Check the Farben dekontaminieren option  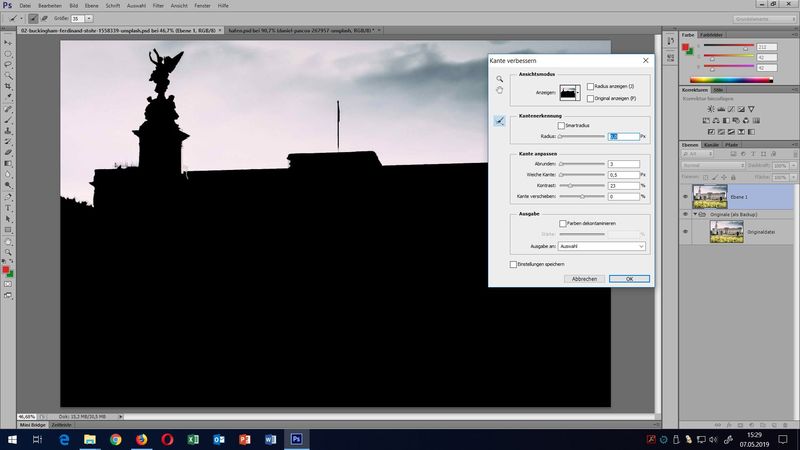(x=563, y=223)
